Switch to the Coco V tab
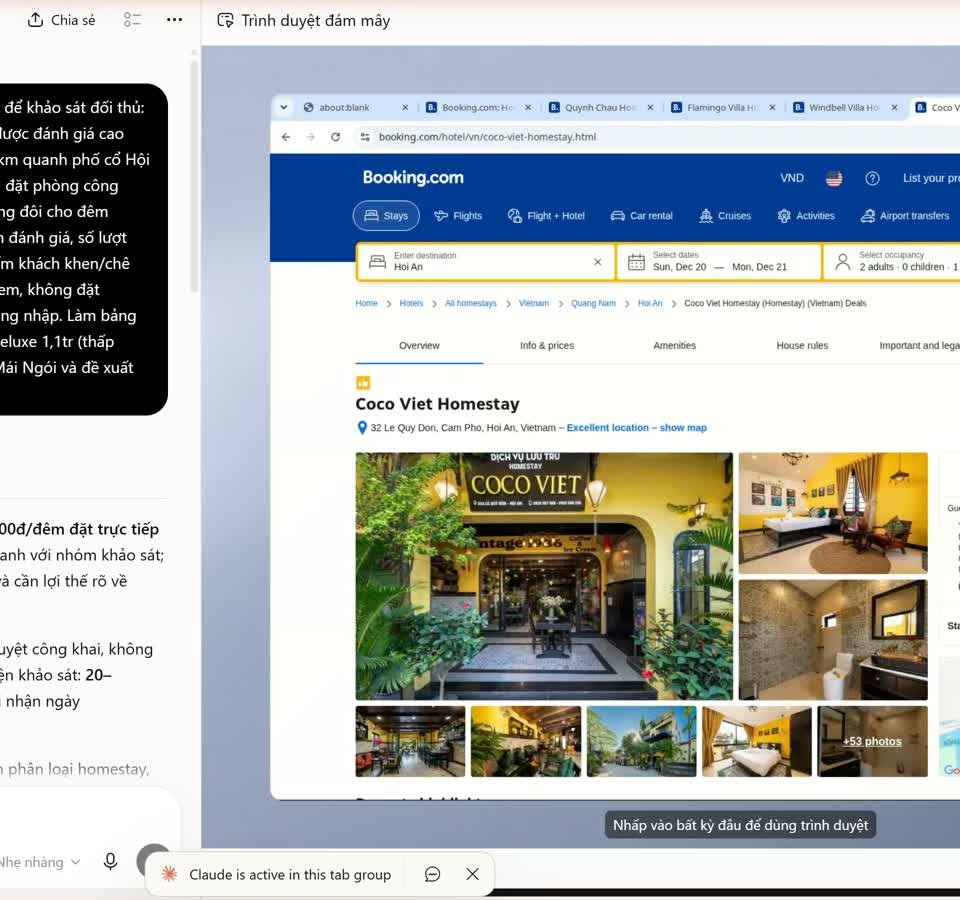960x900 pixels. [936, 107]
